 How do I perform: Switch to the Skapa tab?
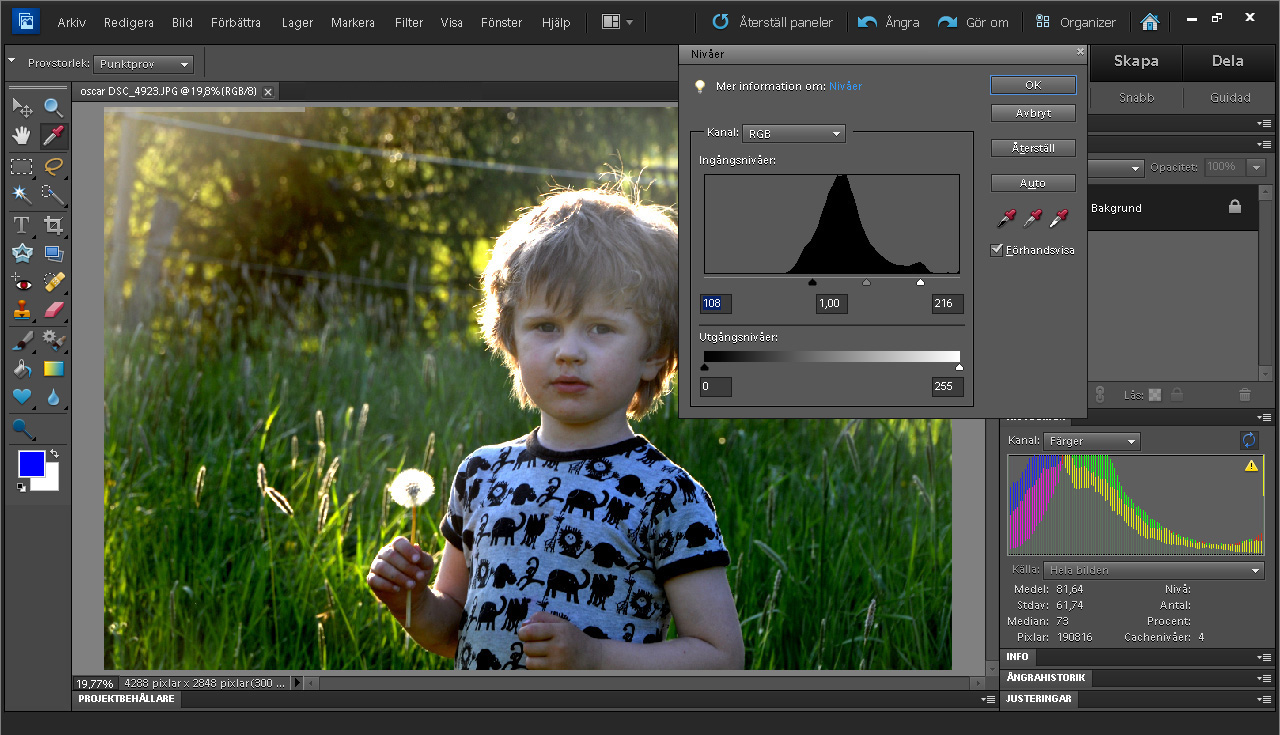point(1135,61)
